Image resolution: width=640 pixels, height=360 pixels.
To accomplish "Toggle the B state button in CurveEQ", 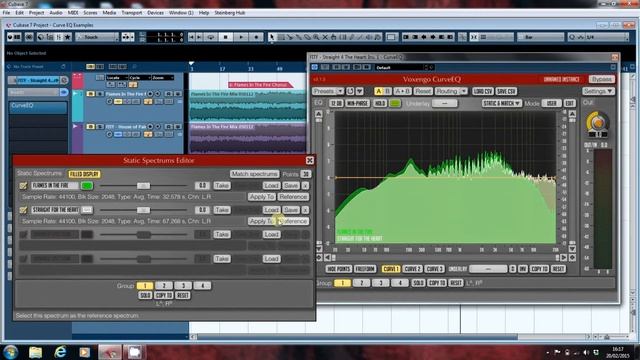I will (388, 91).
